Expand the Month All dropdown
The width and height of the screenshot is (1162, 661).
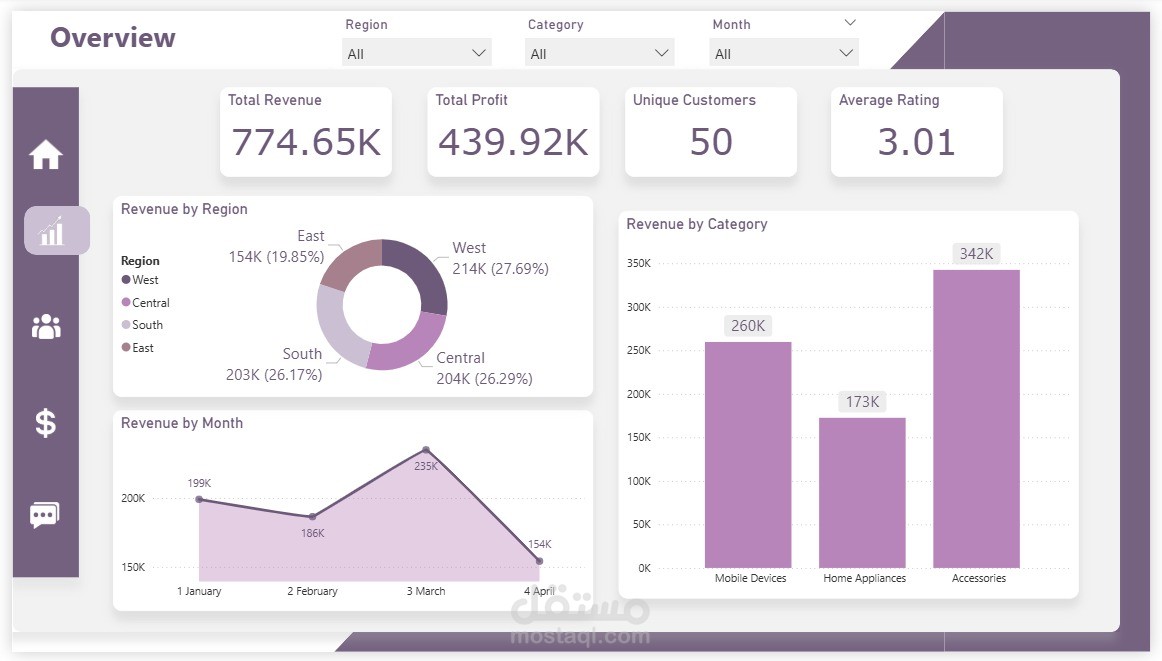click(784, 53)
